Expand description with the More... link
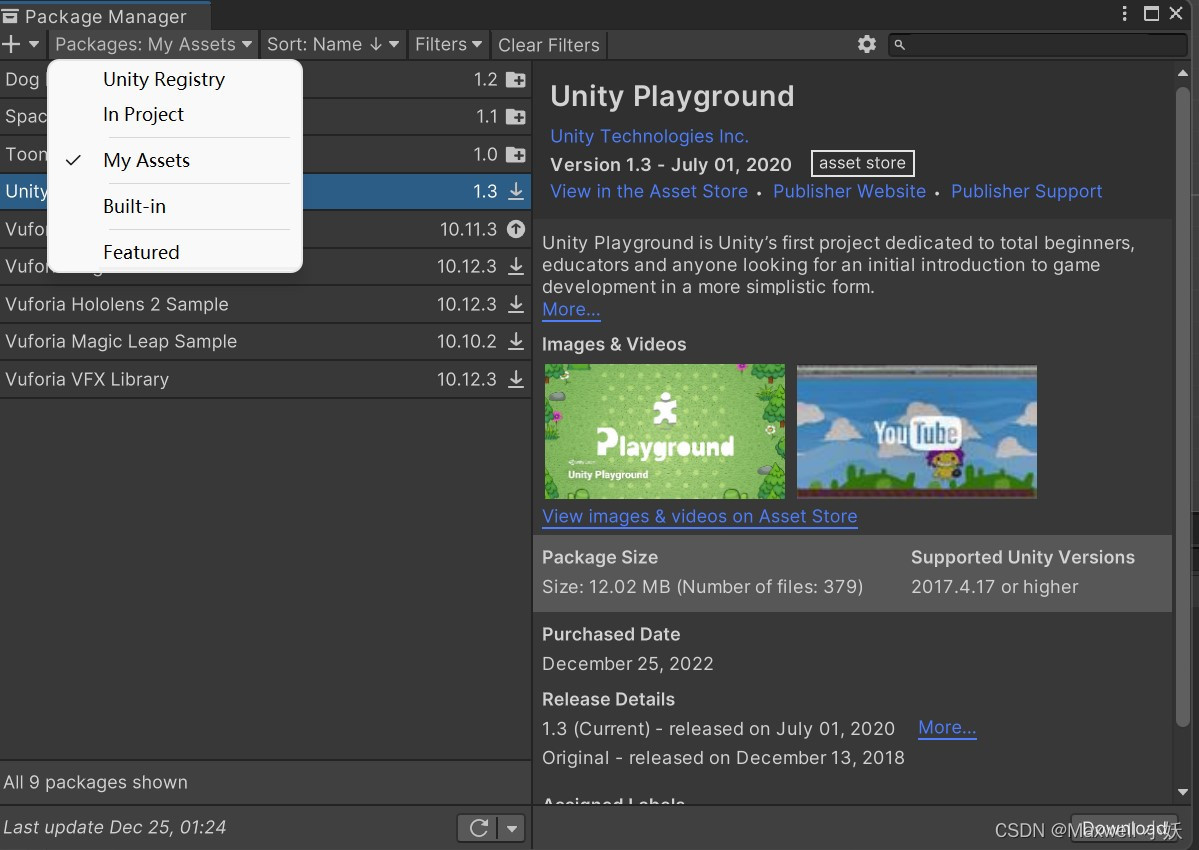Viewport: 1199px width, 850px height. click(x=571, y=310)
